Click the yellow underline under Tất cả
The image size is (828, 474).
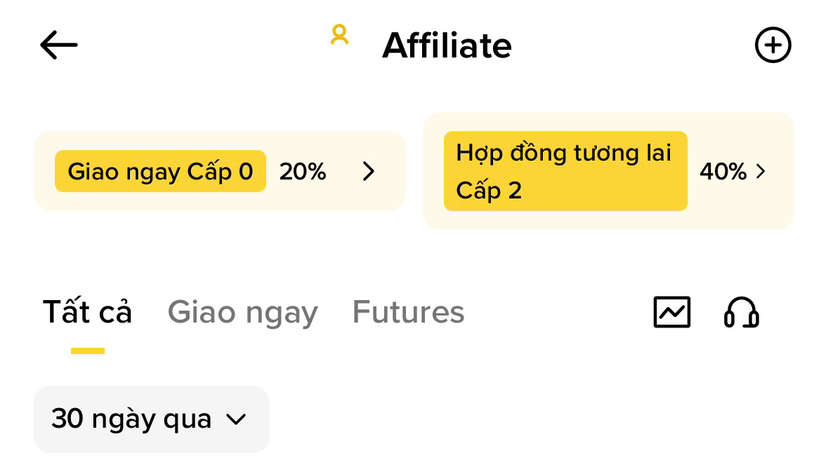tap(88, 351)
